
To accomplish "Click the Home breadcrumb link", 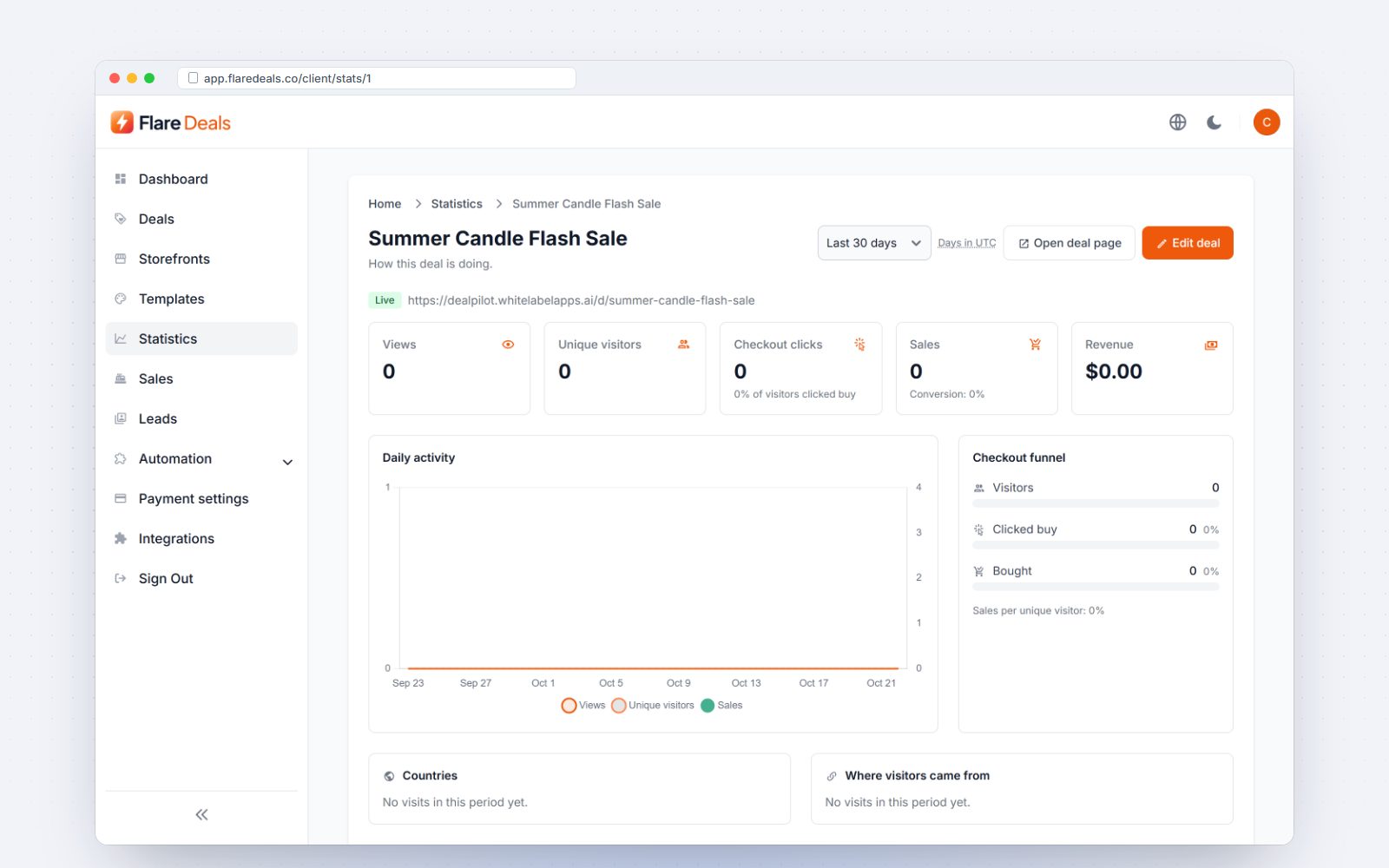I will (385, 204).
